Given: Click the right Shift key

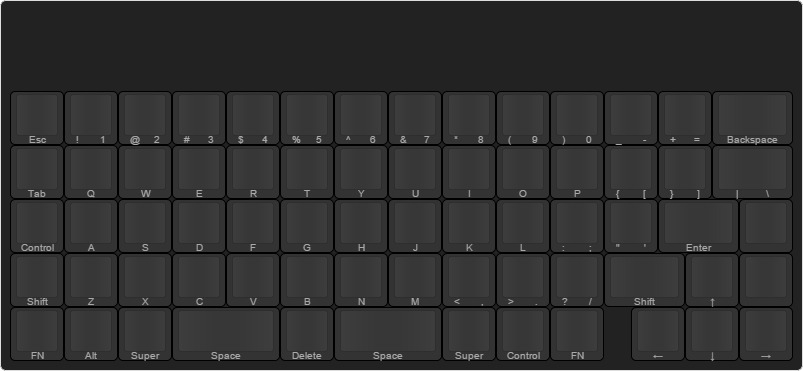Looking at the screenshot, I should coord(644,280).
